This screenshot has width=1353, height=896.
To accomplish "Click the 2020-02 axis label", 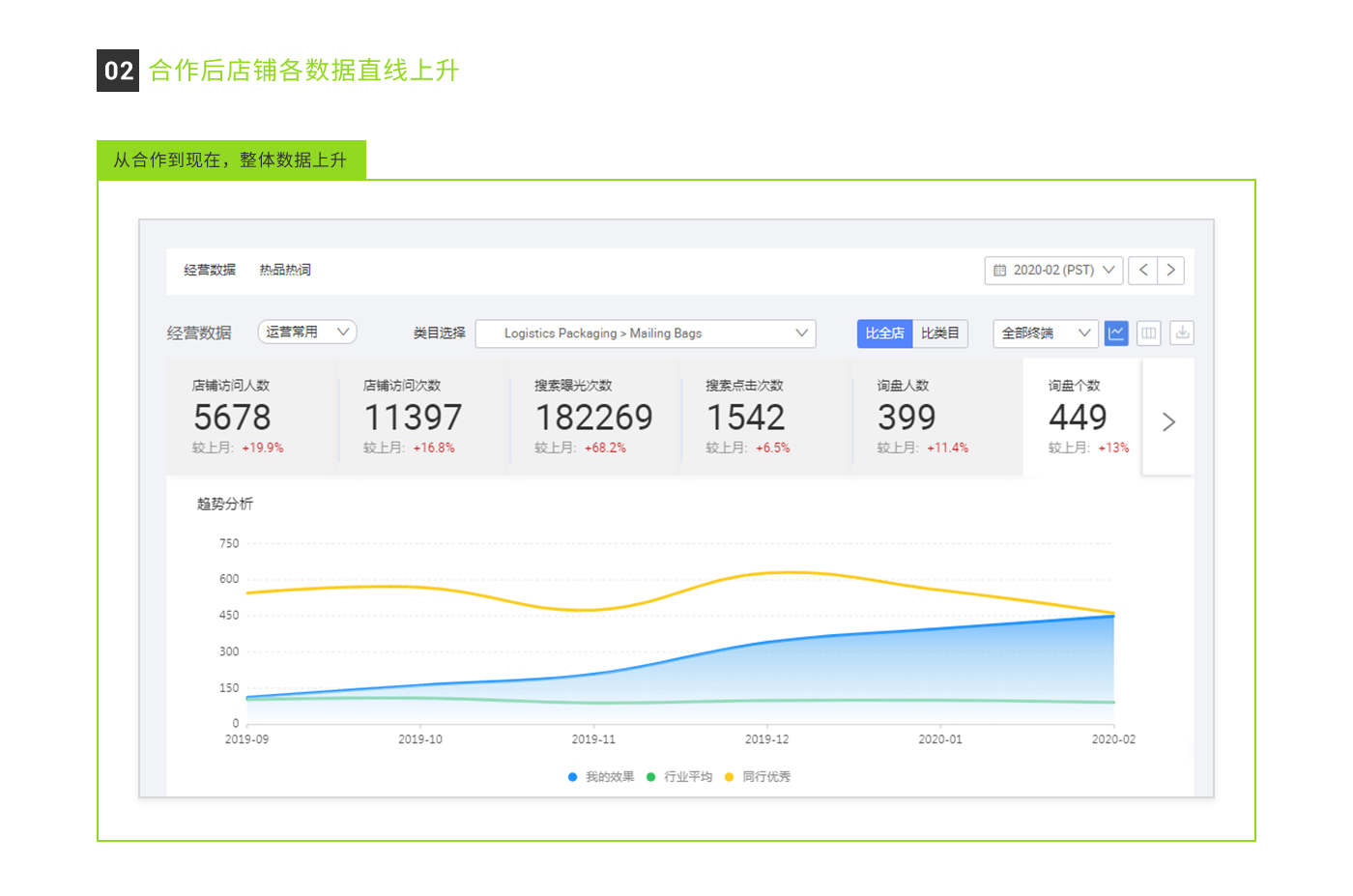I will tap(1113, 739).
